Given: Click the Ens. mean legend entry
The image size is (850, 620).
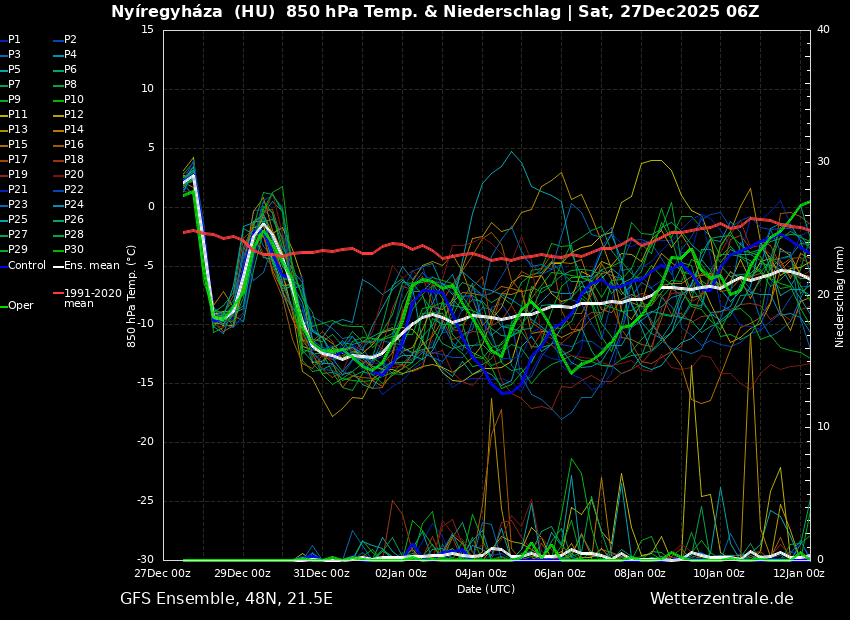Looking at the screenshot, I should point(91,266).
